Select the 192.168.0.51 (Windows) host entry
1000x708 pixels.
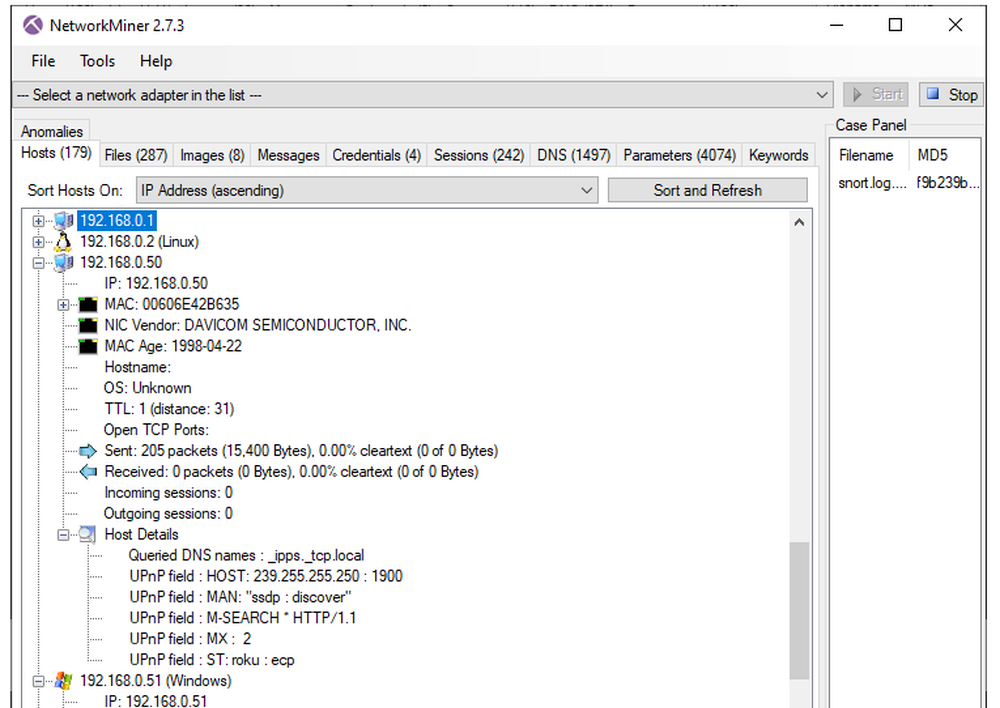[x=156, y=681]
